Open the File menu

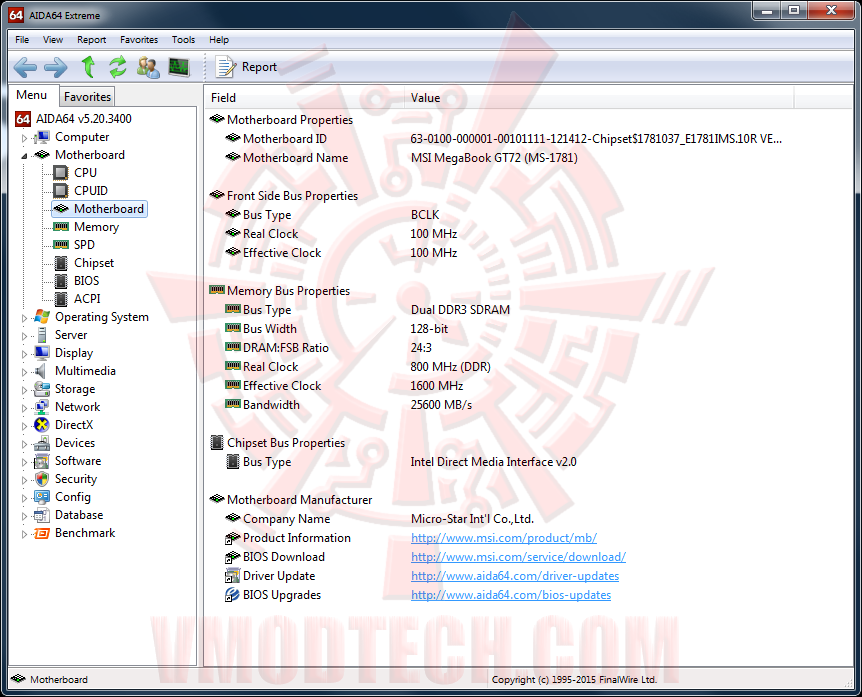pos(22,40)
